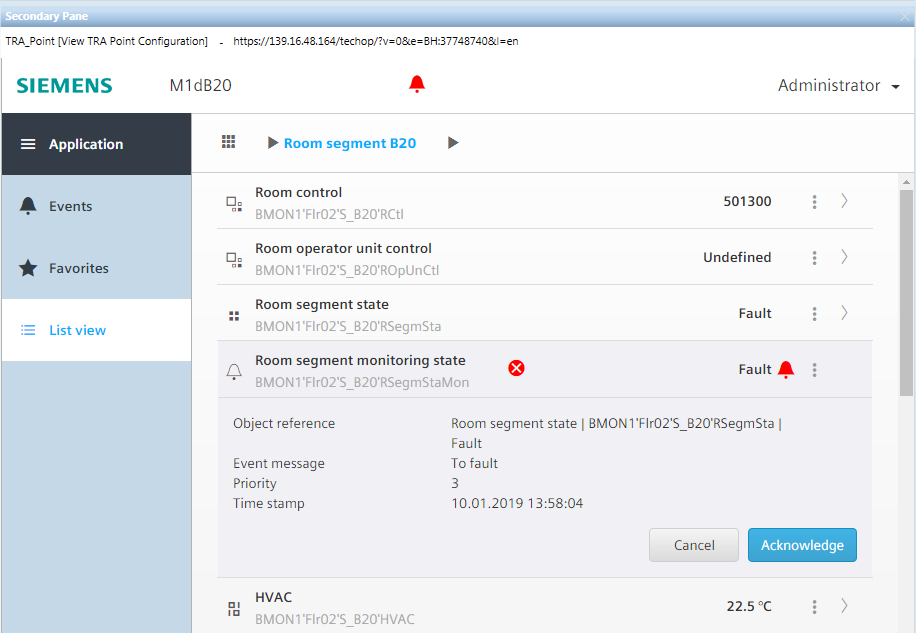Click the red bell beside Fault value
The image size is (916, 633).
click(x=786, y=370)
